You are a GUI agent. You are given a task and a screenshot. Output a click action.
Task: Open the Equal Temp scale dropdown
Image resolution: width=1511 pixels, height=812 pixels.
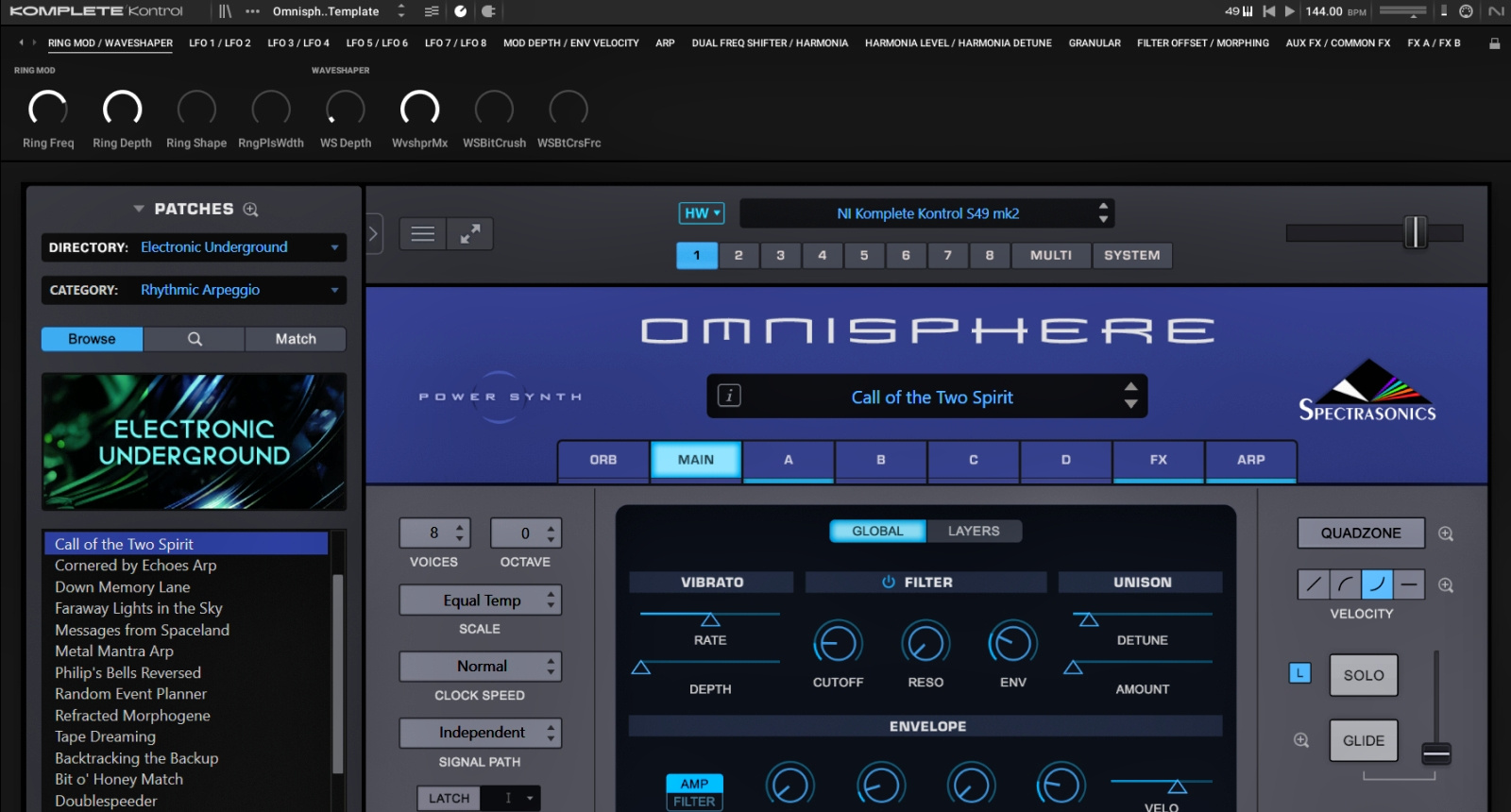point(481,601)
